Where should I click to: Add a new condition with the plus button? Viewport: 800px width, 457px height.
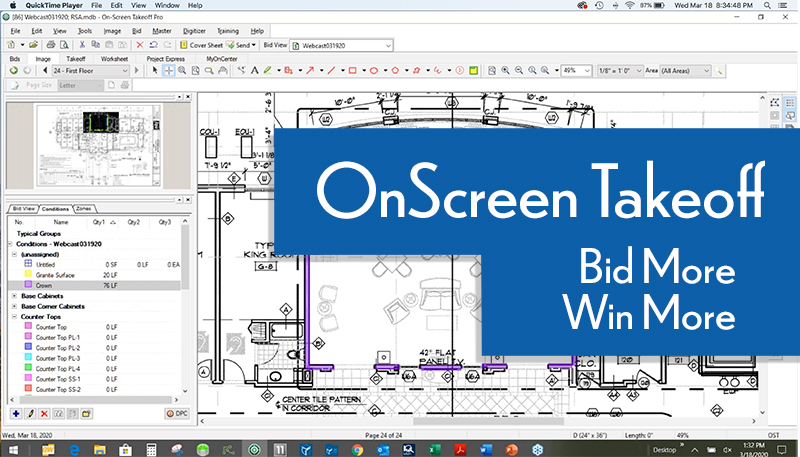pyautogui.click(x=16, y=414)
